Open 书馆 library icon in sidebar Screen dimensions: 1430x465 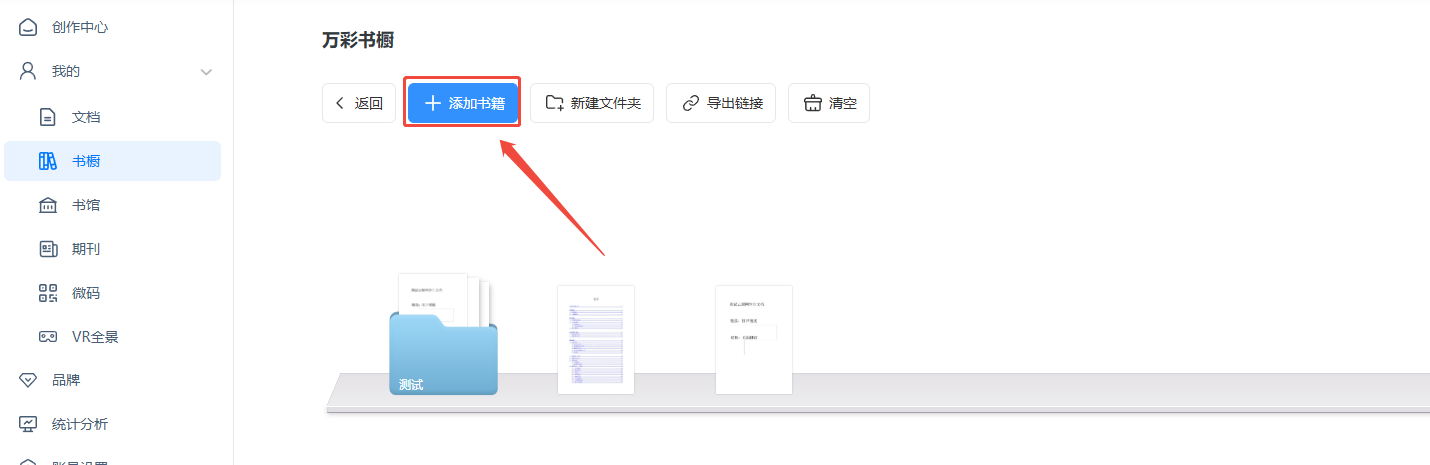point(47,205)
